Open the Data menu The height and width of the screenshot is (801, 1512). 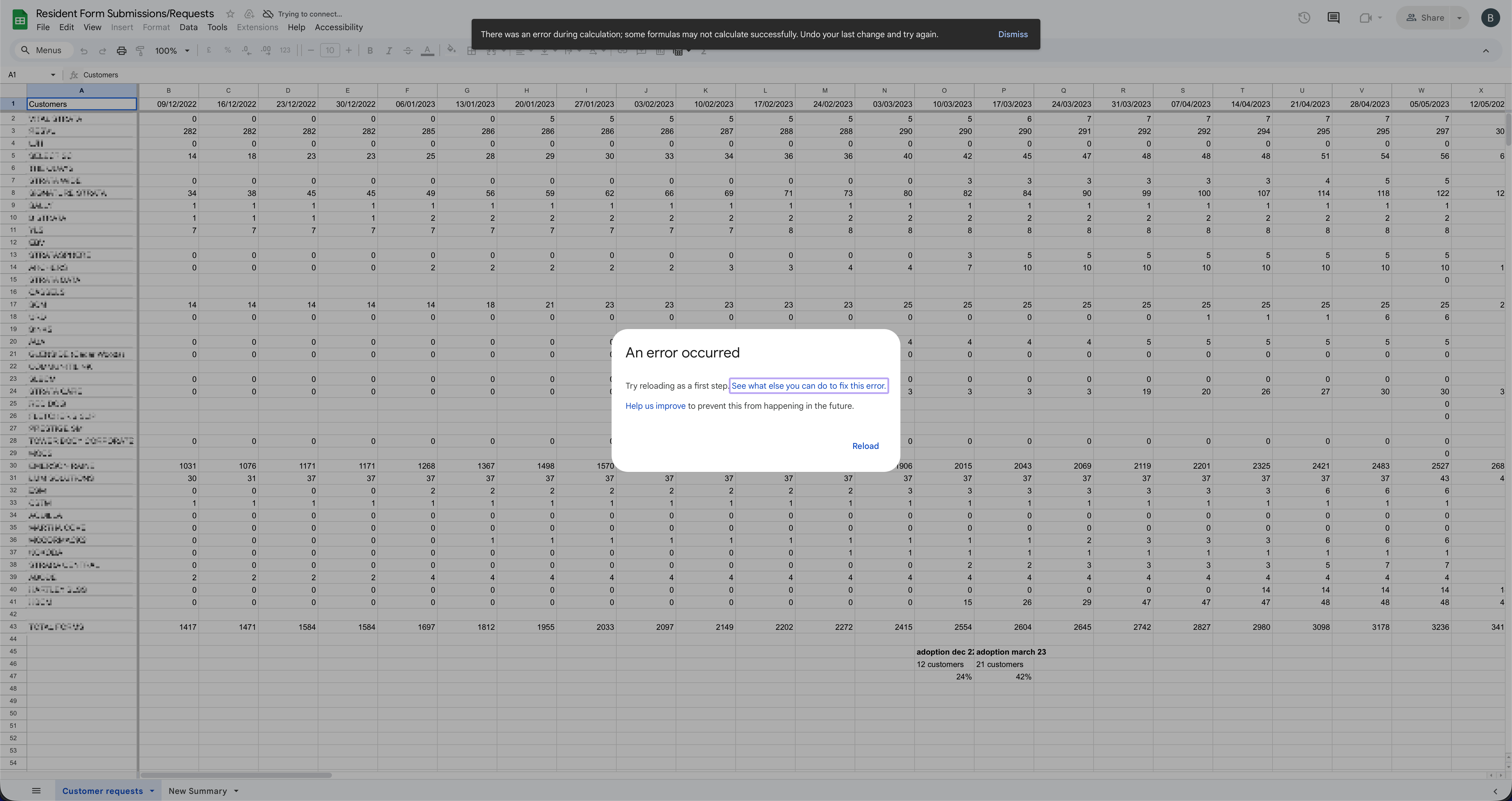point(188,27)
